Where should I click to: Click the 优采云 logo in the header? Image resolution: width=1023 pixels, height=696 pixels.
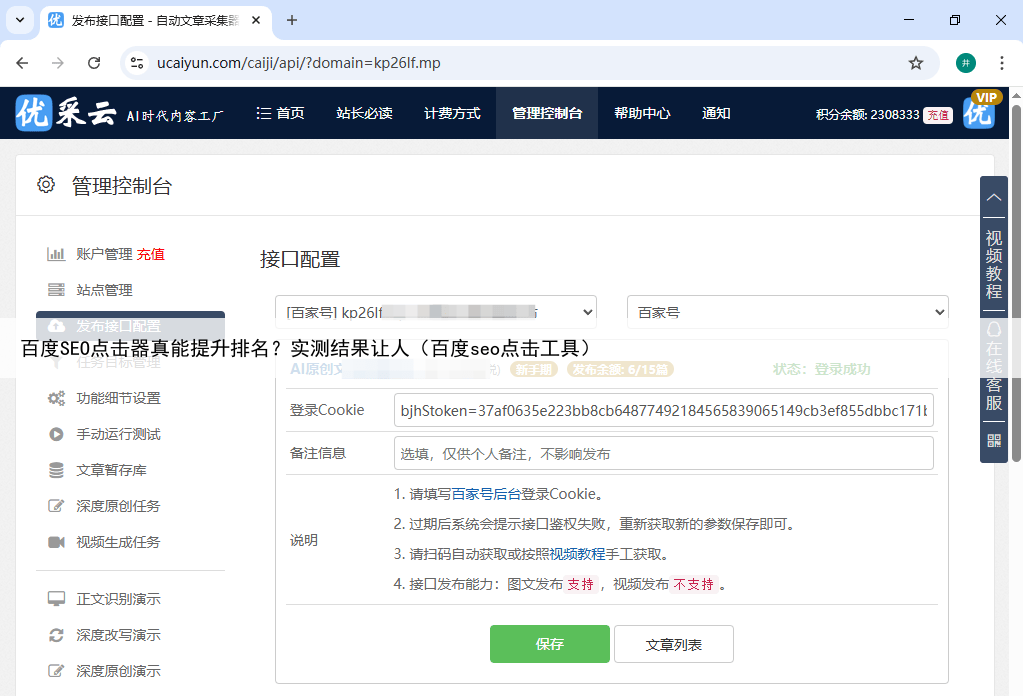[66, 113]
